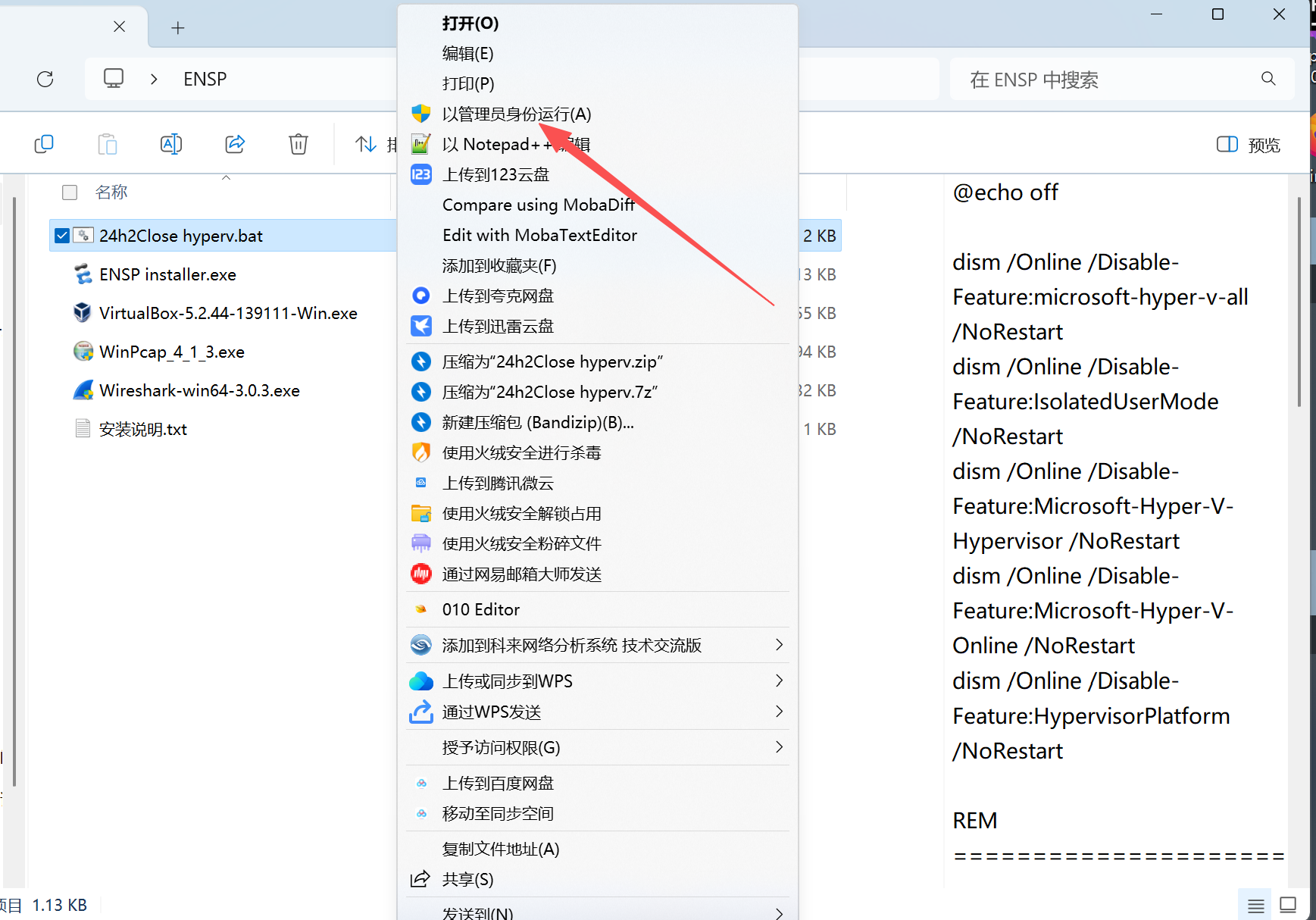Click the Wireshark file icon
Viewport: 1316px width, 920px height.
pyautogui.click(x=83, y=390)
